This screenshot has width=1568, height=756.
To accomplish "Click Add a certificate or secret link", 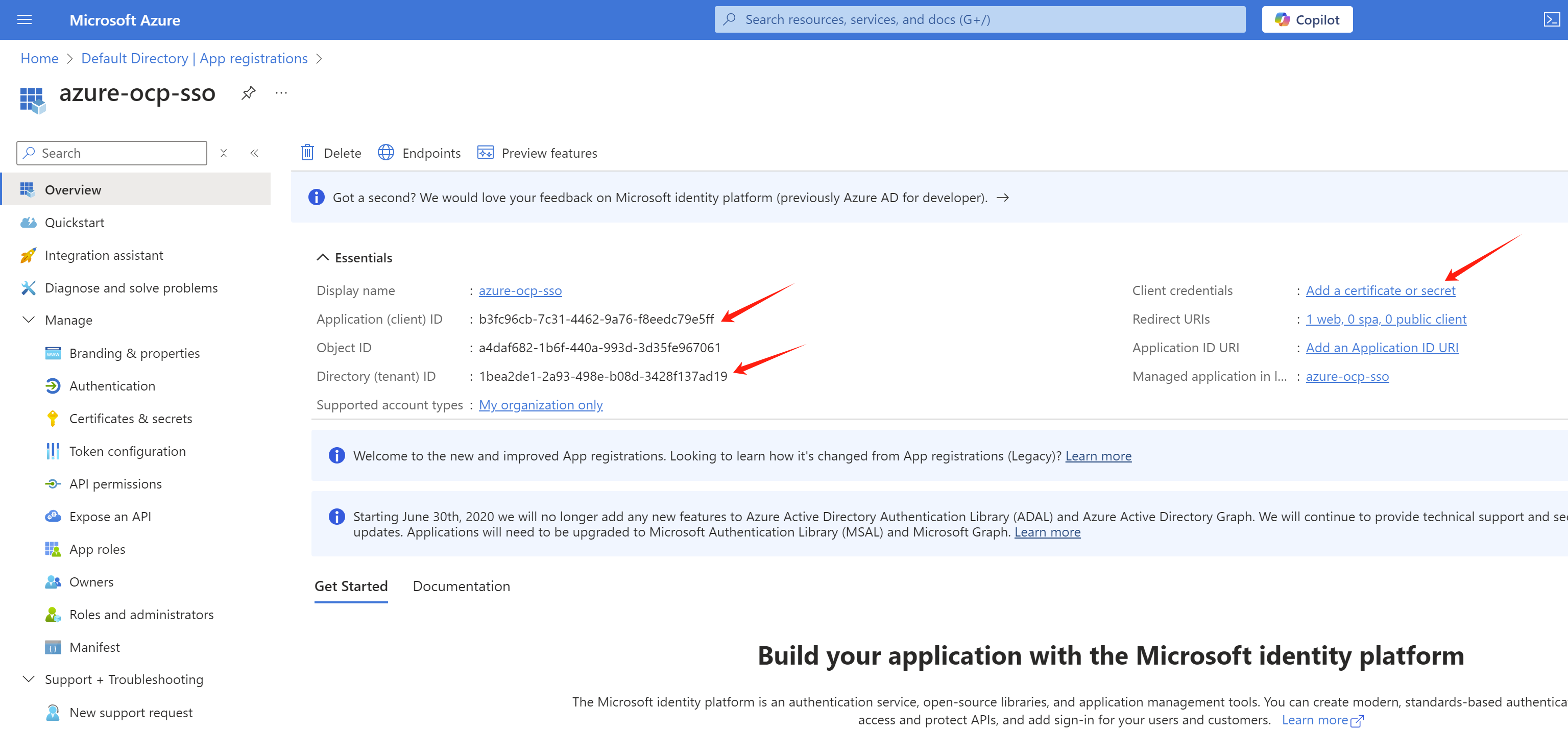I will click(x=1380, y=290).
